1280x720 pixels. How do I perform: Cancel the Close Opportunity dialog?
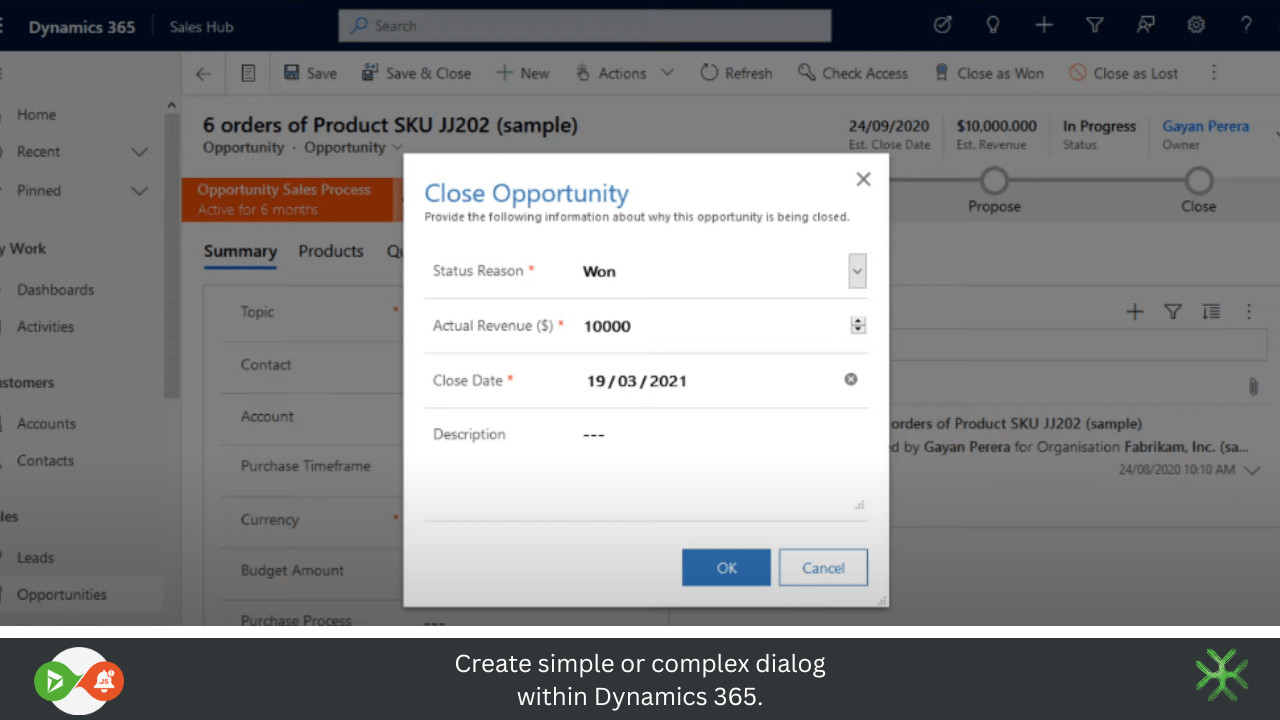click(823, 567)
